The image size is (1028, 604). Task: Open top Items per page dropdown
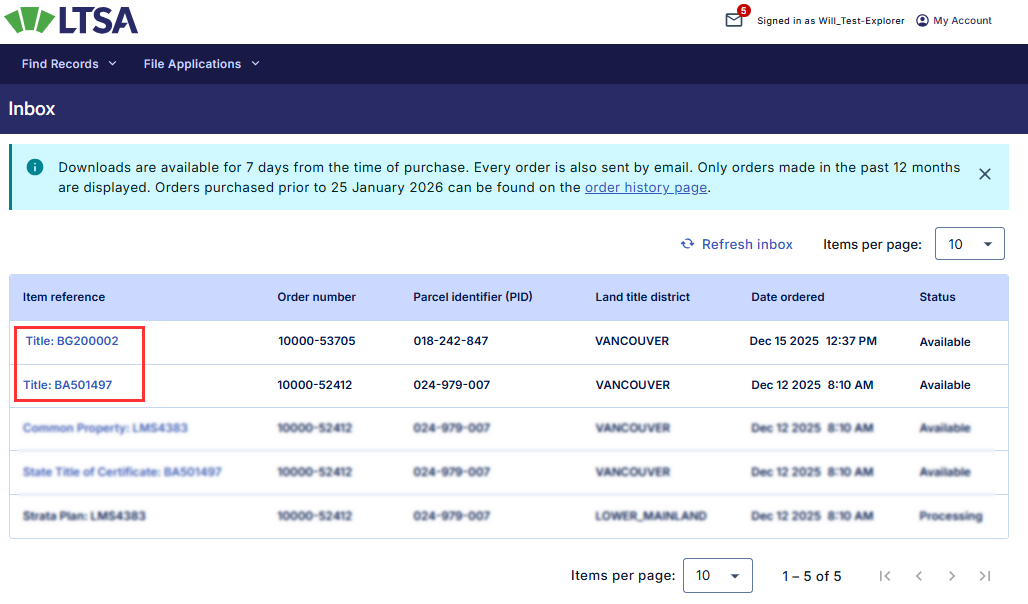pos(969,244)
